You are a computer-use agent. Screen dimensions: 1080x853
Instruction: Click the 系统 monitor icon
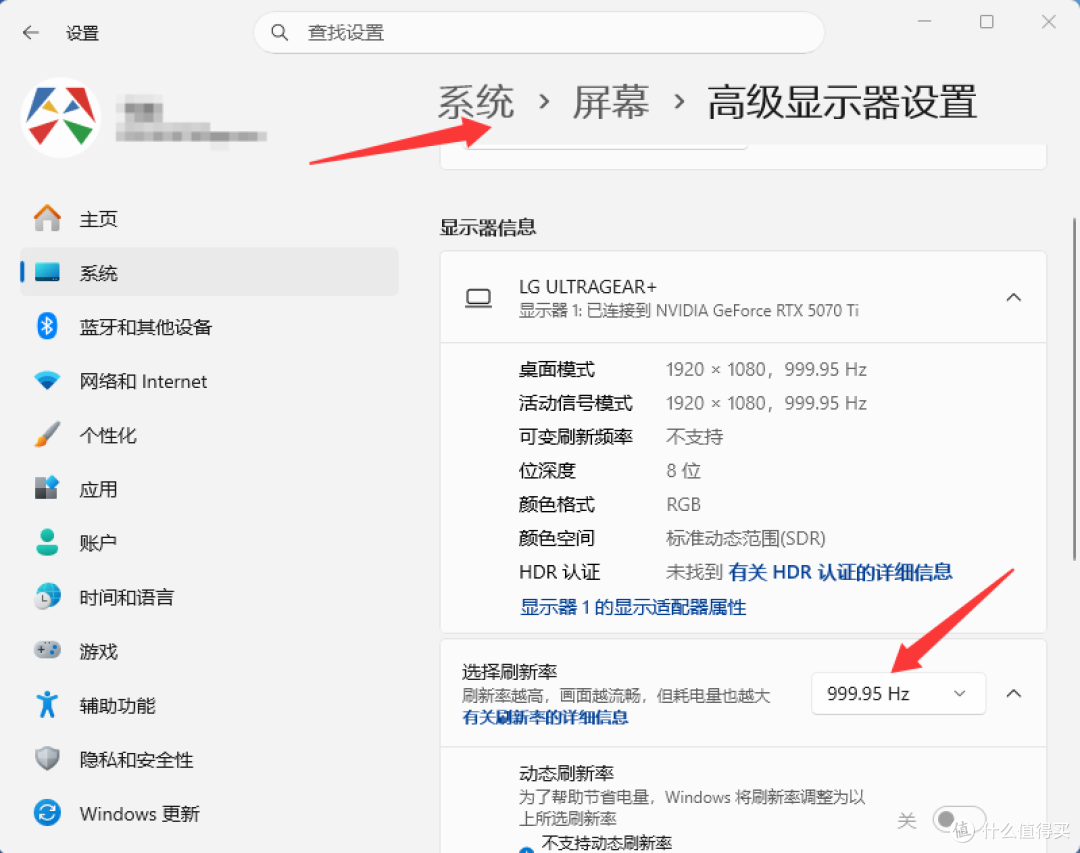47,272
